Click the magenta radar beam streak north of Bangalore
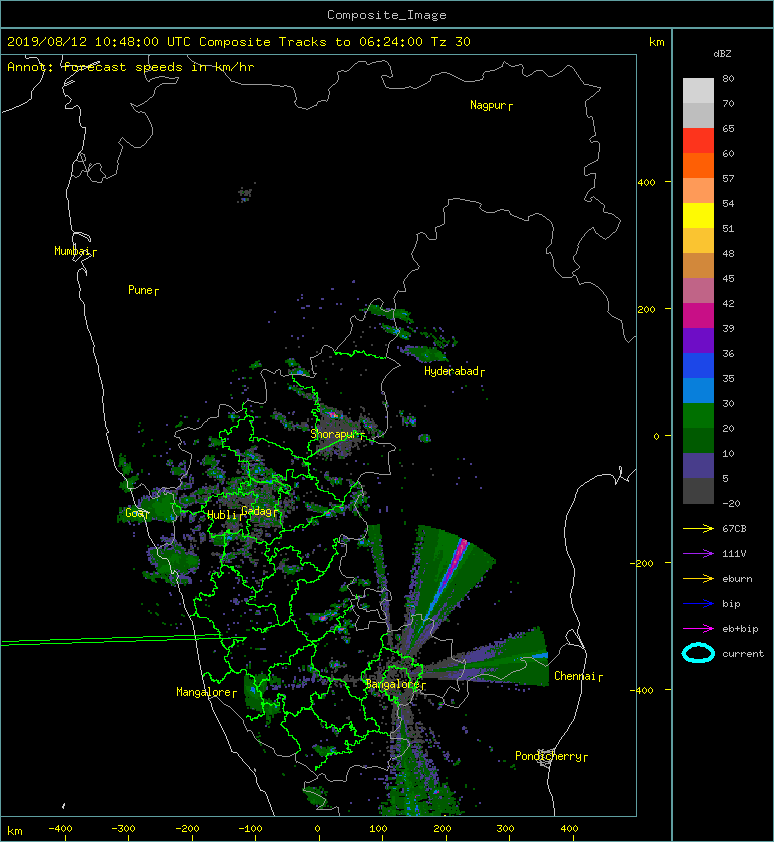 (x=458, y=557)
